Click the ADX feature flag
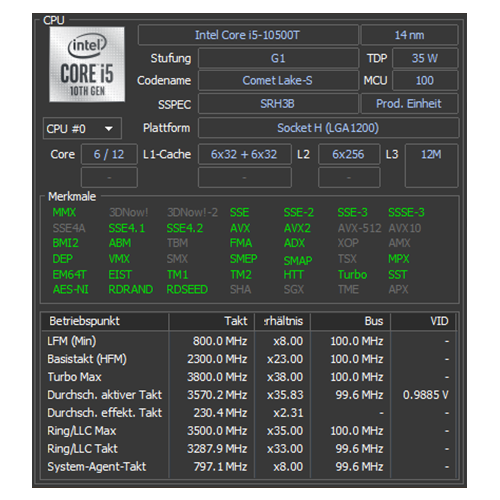Viewport: 500px width, 500px height. click(x=294, y=243)
